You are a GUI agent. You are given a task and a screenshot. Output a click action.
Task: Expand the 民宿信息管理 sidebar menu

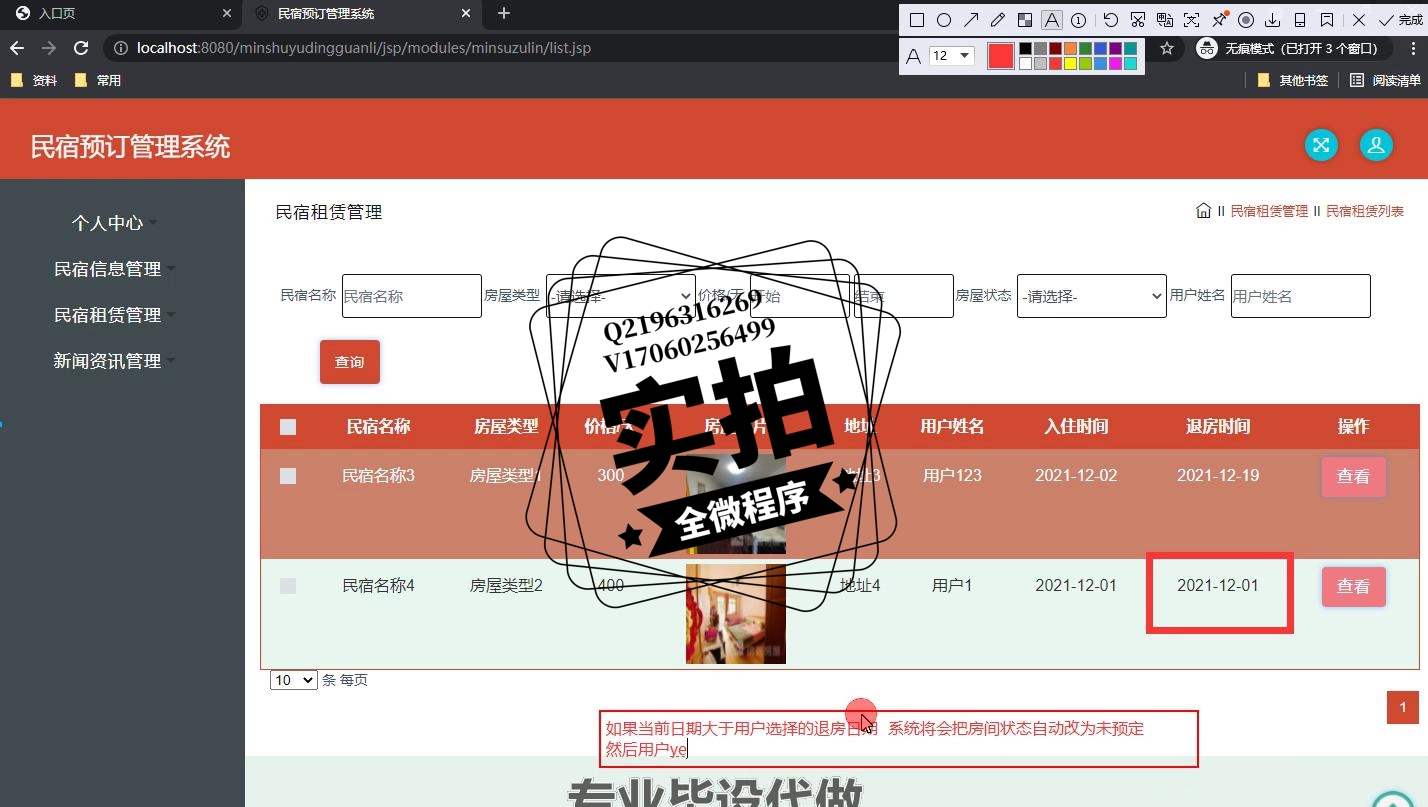114,269
